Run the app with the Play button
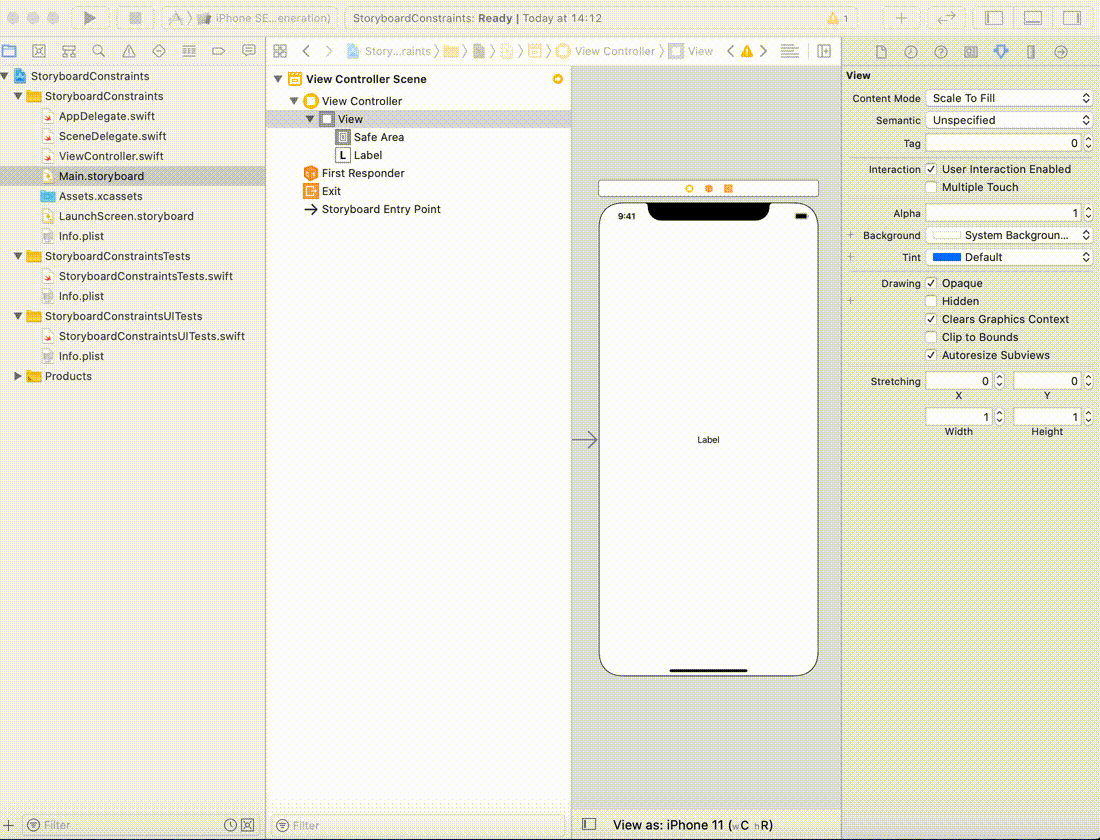 [x=89, y=18]
